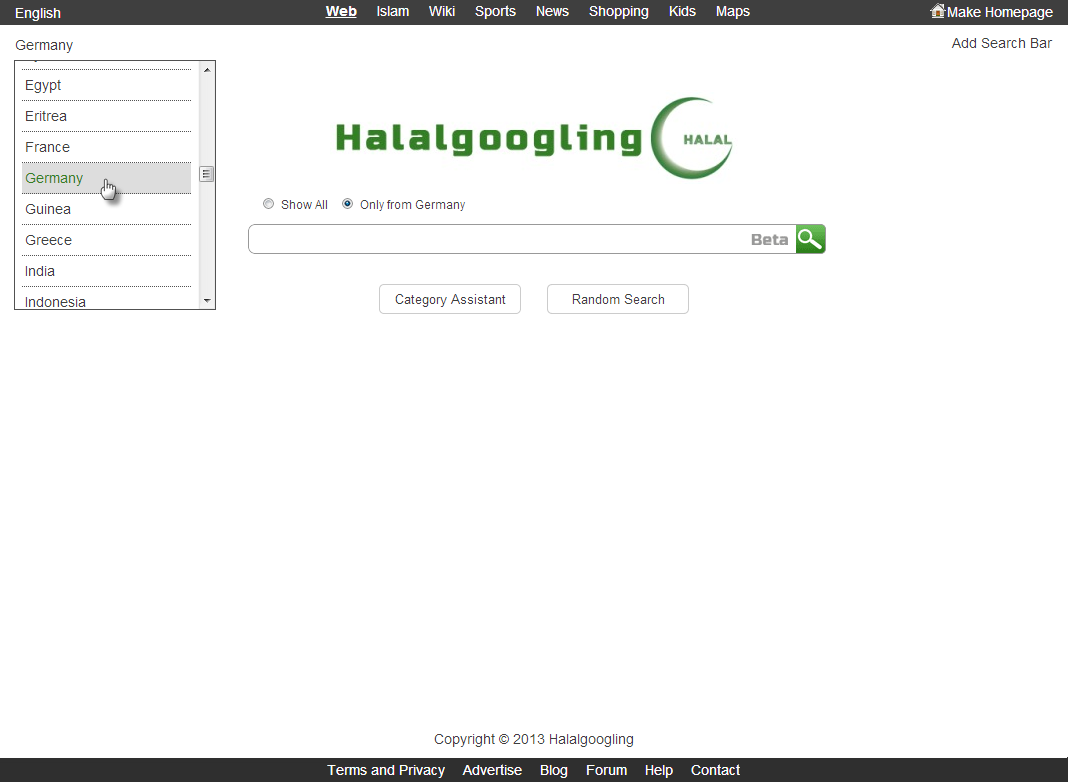Click the country list scroll up arrow
The width and height of the screenshot is (1068, 782).
pyautogui.click(x=207, y=69)
